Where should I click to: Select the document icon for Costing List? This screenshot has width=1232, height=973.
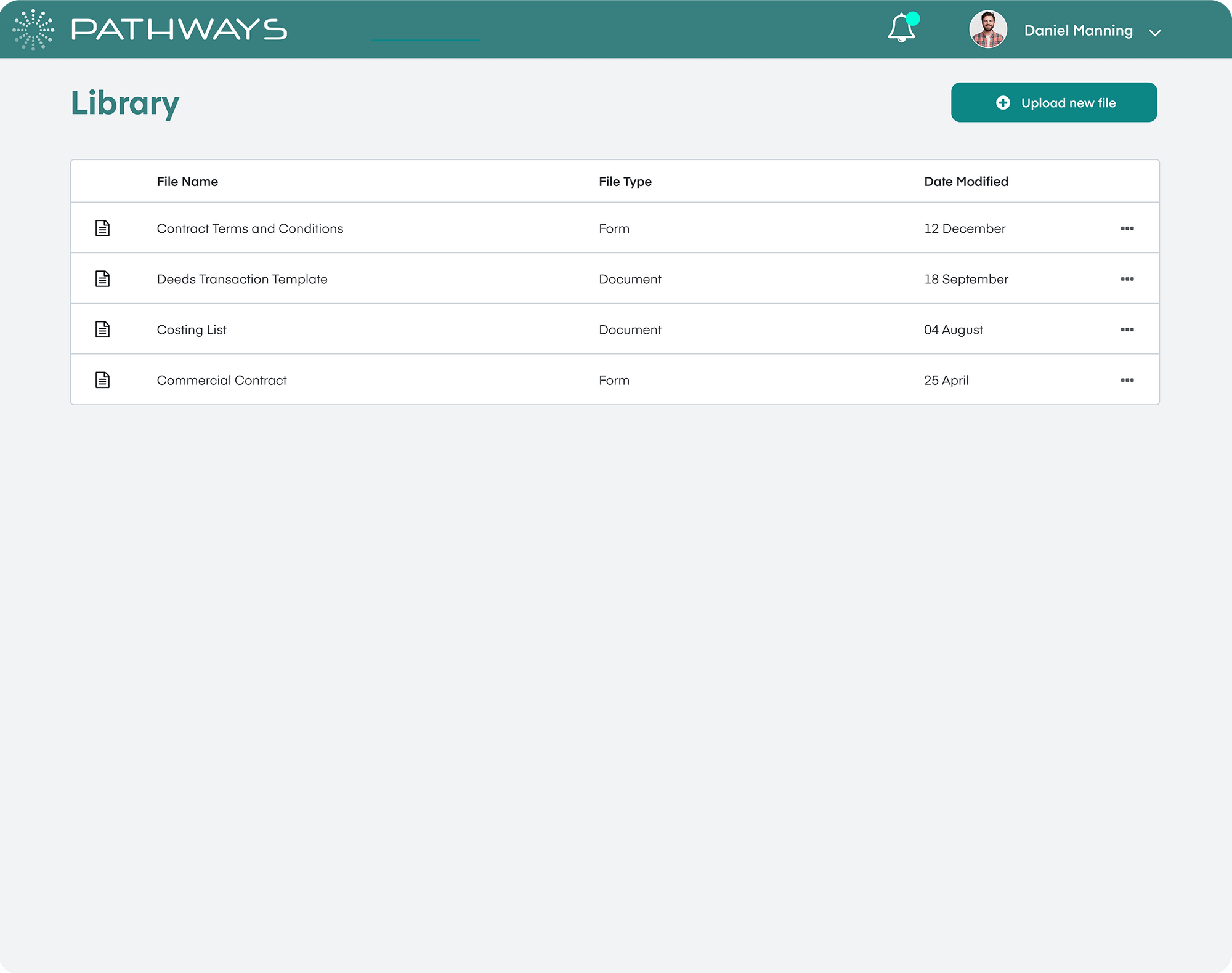coord(102,329)
